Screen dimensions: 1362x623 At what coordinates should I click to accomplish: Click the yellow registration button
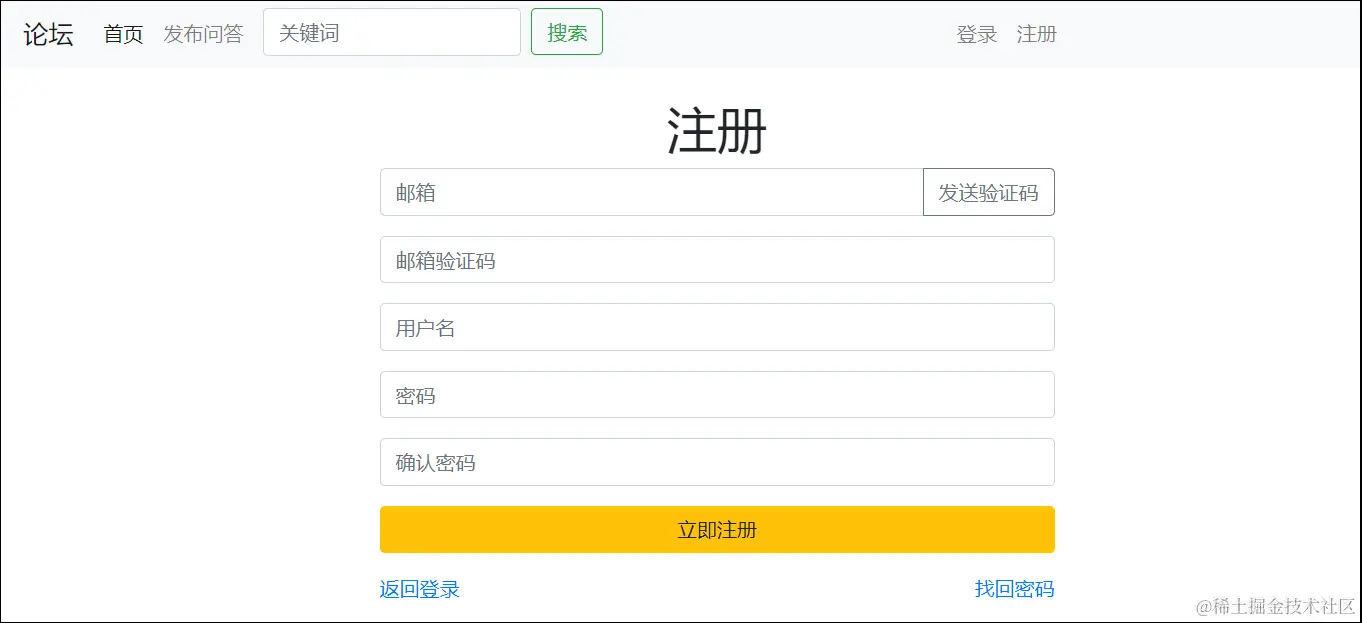tap(717, 529)
